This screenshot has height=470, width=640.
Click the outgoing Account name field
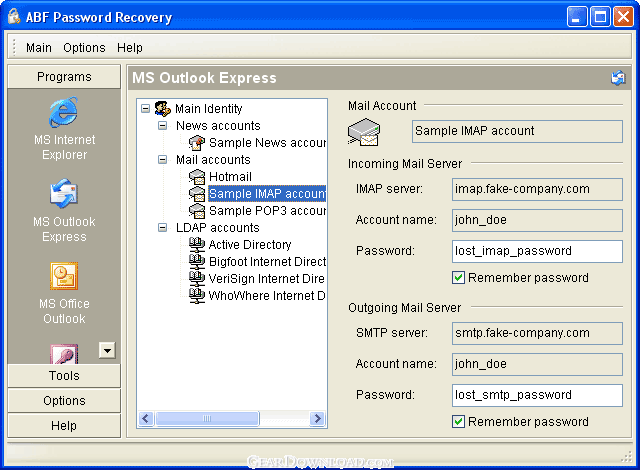click(537, 364)
